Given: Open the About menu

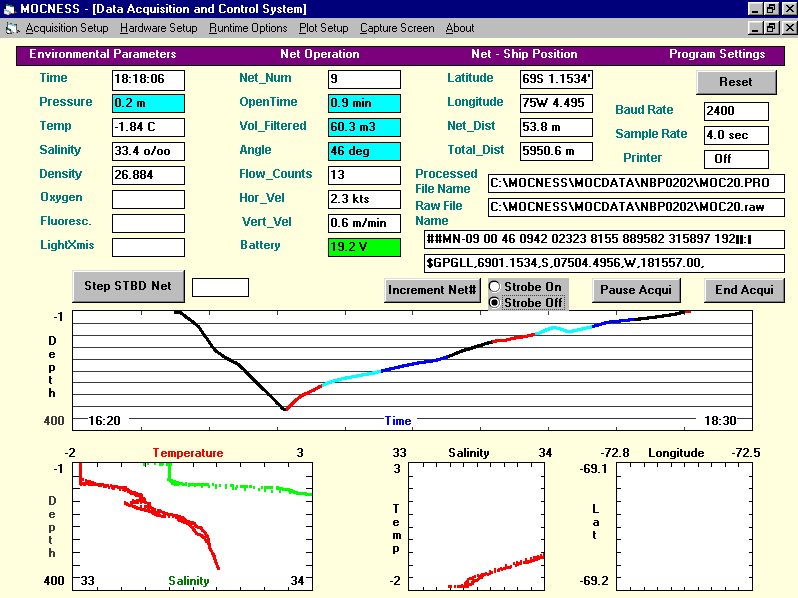Looking at the screenshot, I should (460, 28).
